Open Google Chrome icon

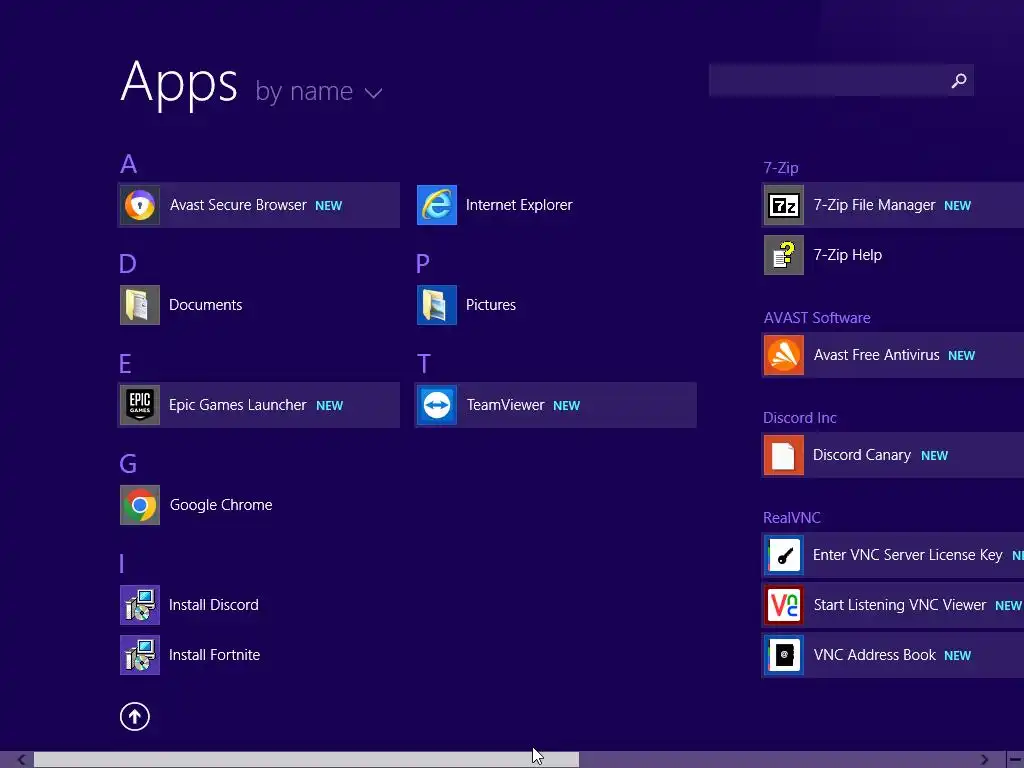point(140,505)
